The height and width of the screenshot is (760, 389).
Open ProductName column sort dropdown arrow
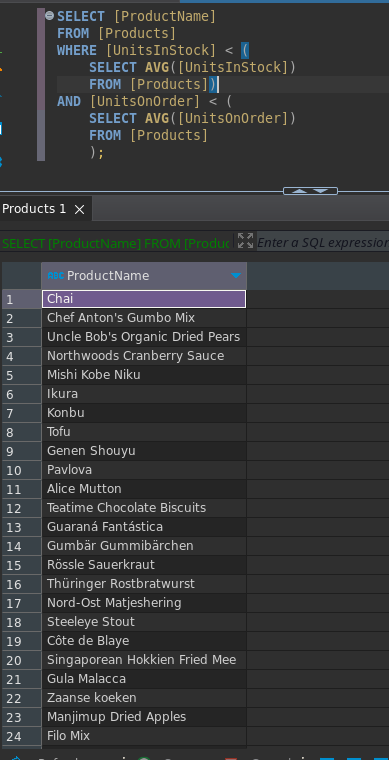point(236,275)
